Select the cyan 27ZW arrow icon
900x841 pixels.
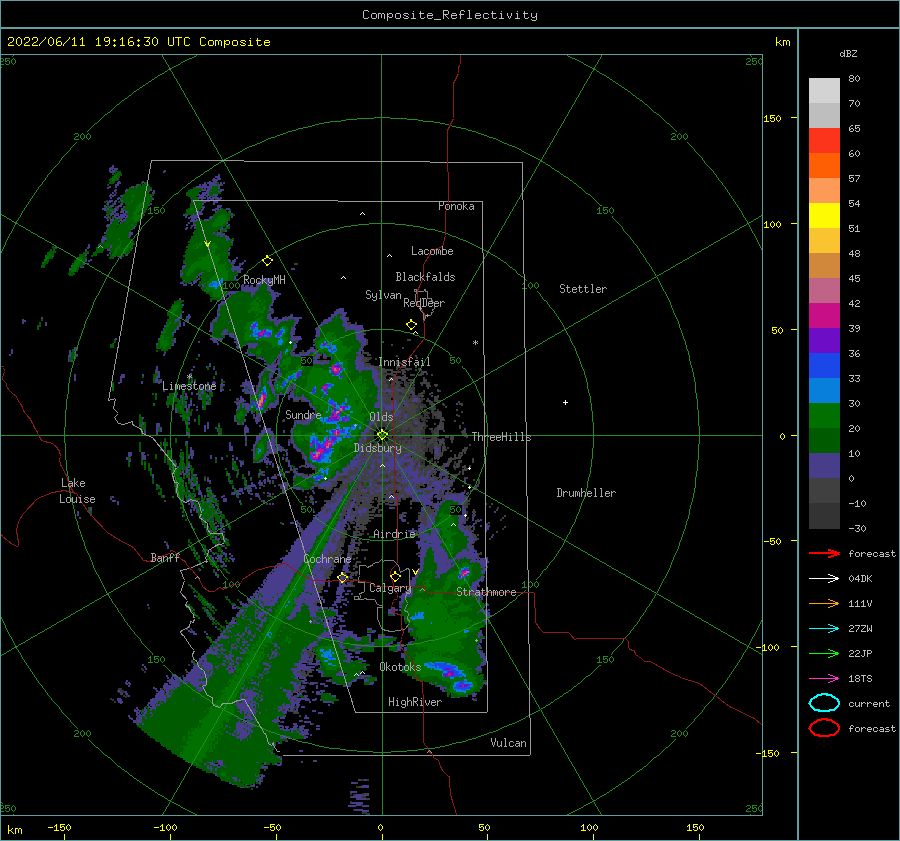tap(824, 629)
